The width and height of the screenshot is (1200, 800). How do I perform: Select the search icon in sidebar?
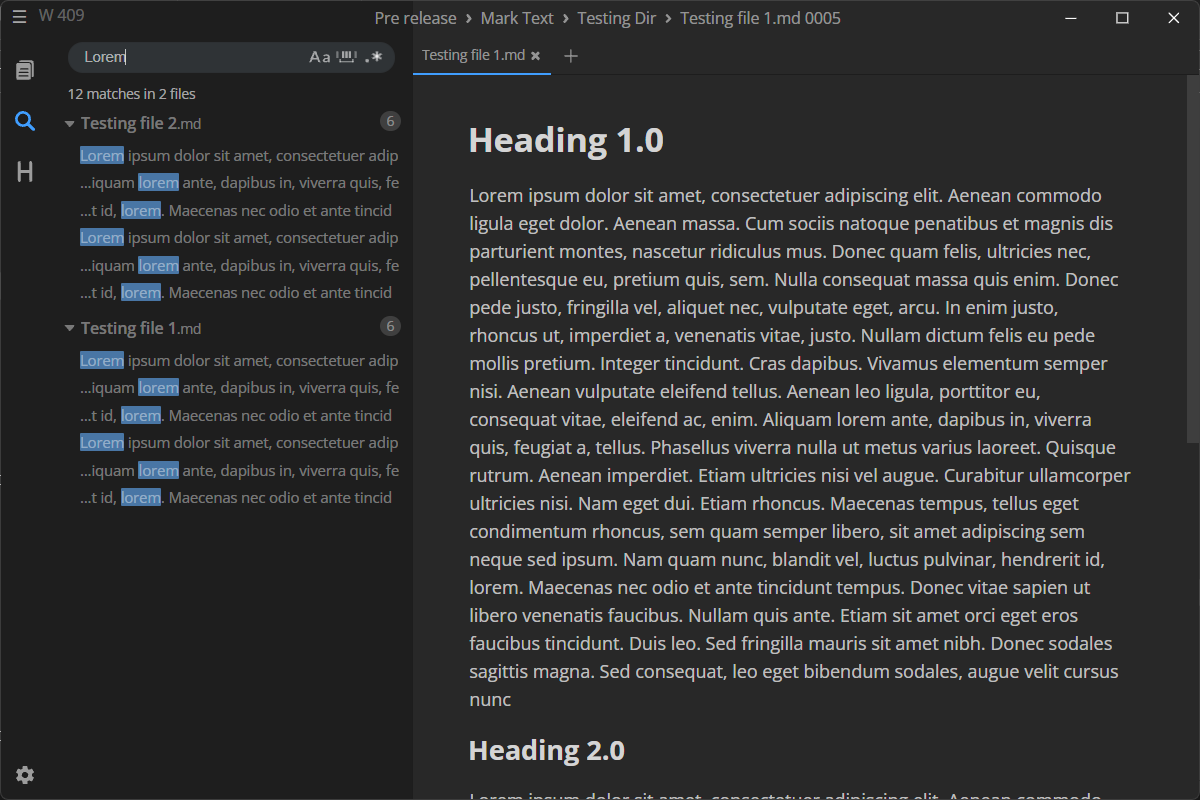pyautogui.click(x=25, y=121)
